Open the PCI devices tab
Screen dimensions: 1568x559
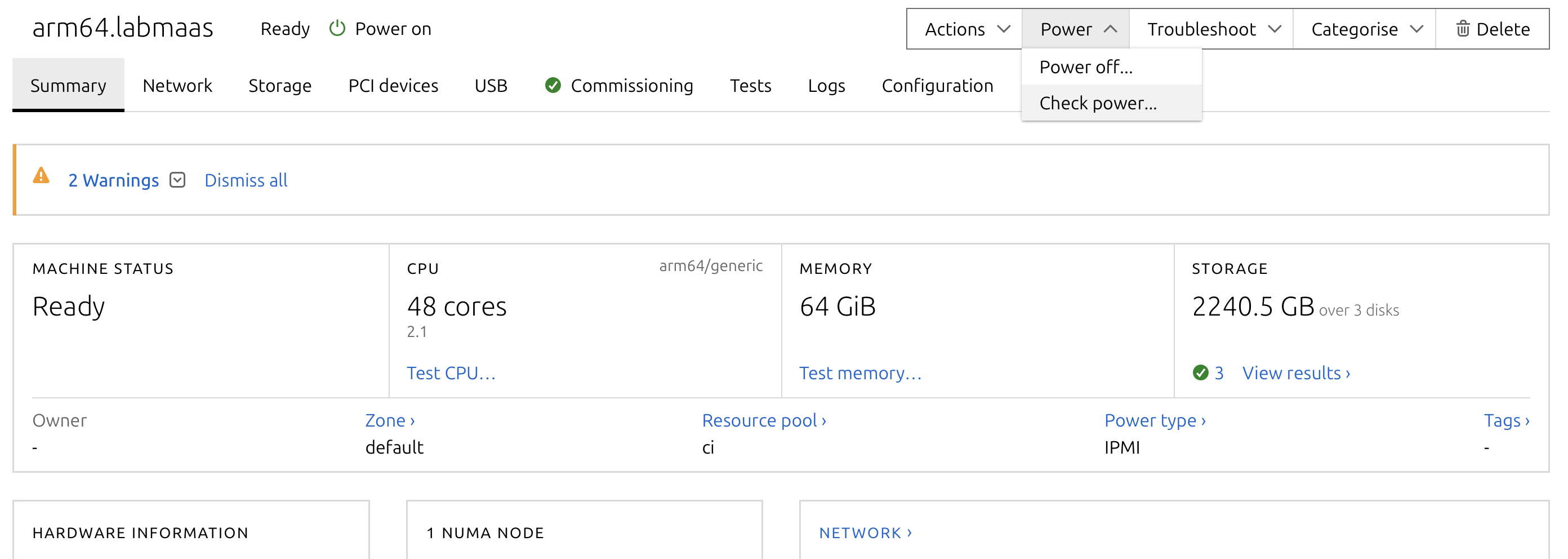pyautogui.click(x=393, y=85)
